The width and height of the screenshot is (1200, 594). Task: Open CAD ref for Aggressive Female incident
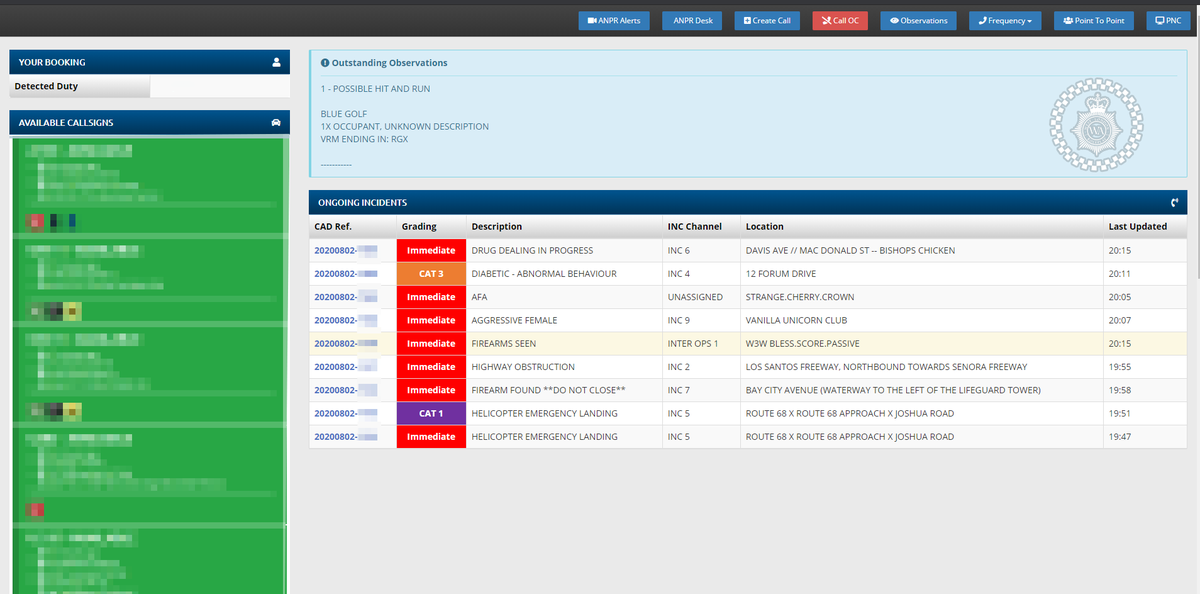click(345, 320)
